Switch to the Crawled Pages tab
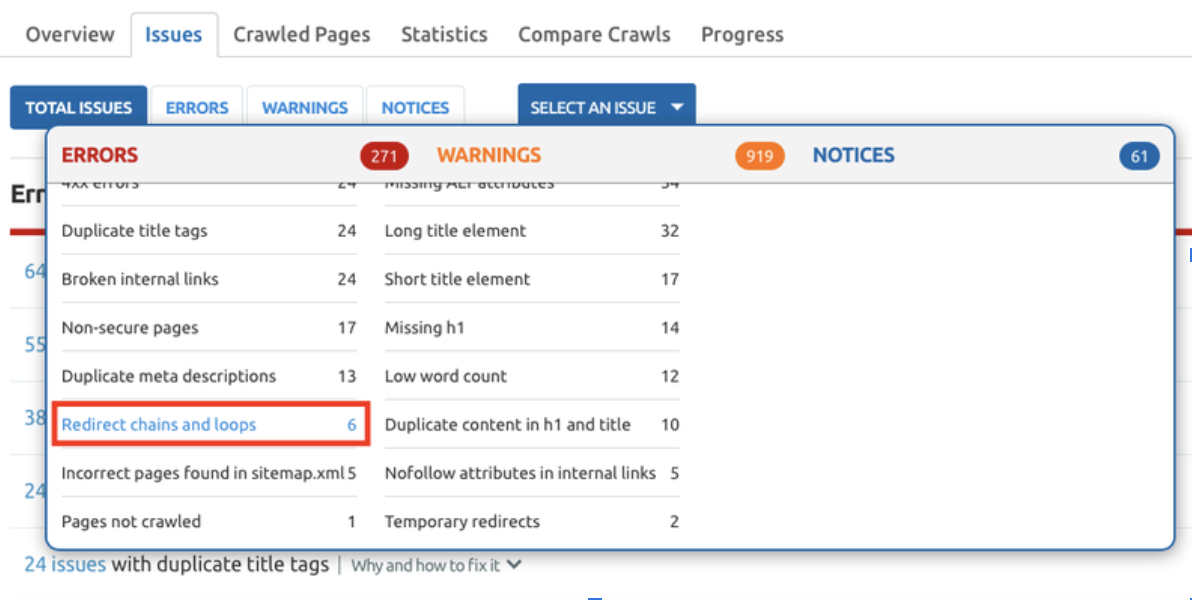The image size is (1192, 600). click(x=301, y=34)
